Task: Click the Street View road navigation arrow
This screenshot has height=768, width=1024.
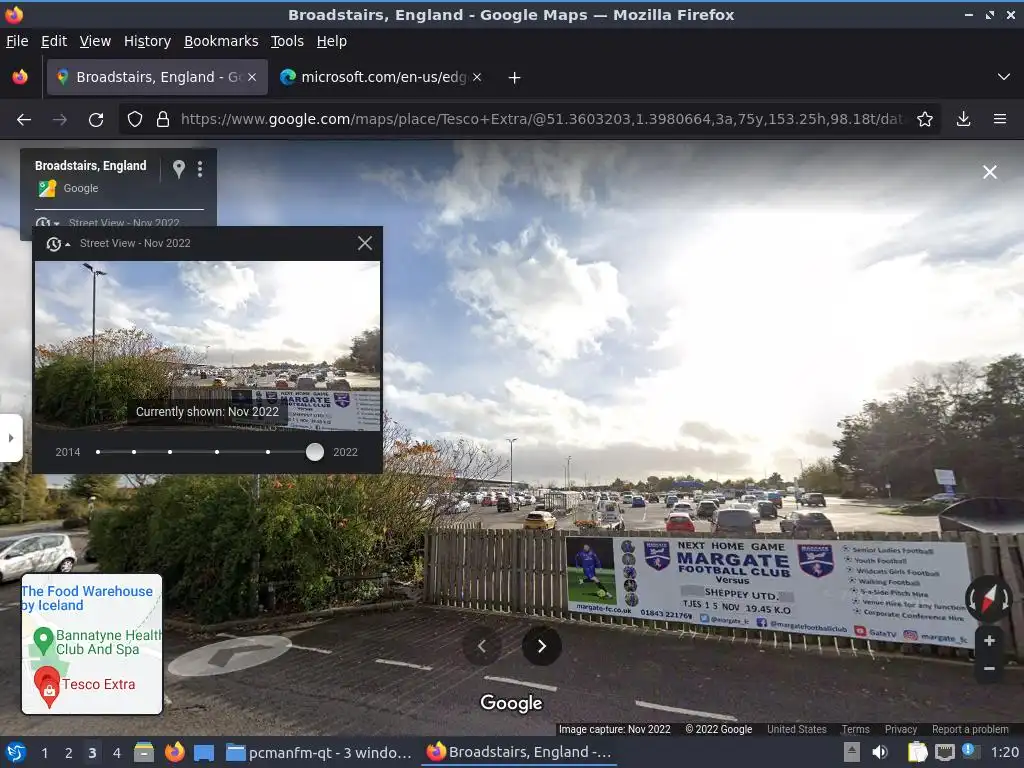Action: point(229,655)
